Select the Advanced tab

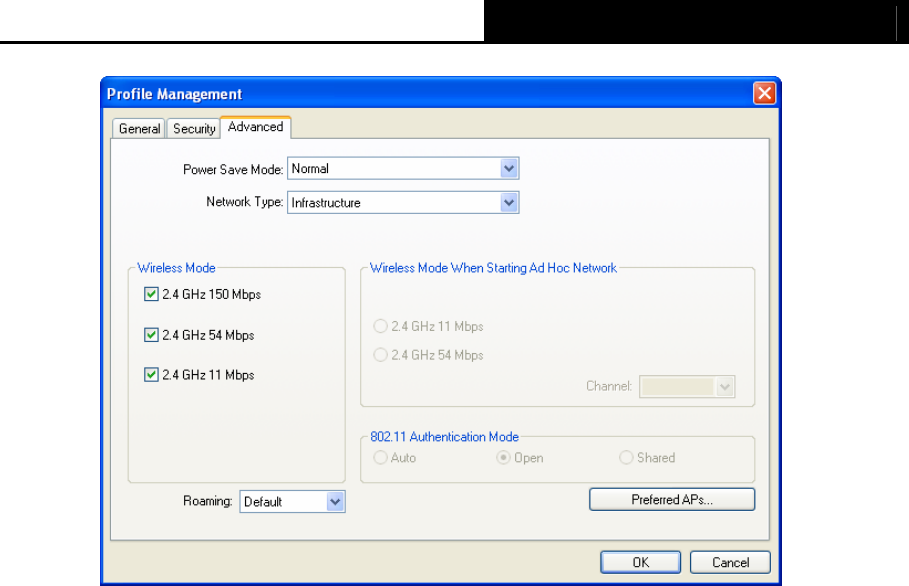256,127
